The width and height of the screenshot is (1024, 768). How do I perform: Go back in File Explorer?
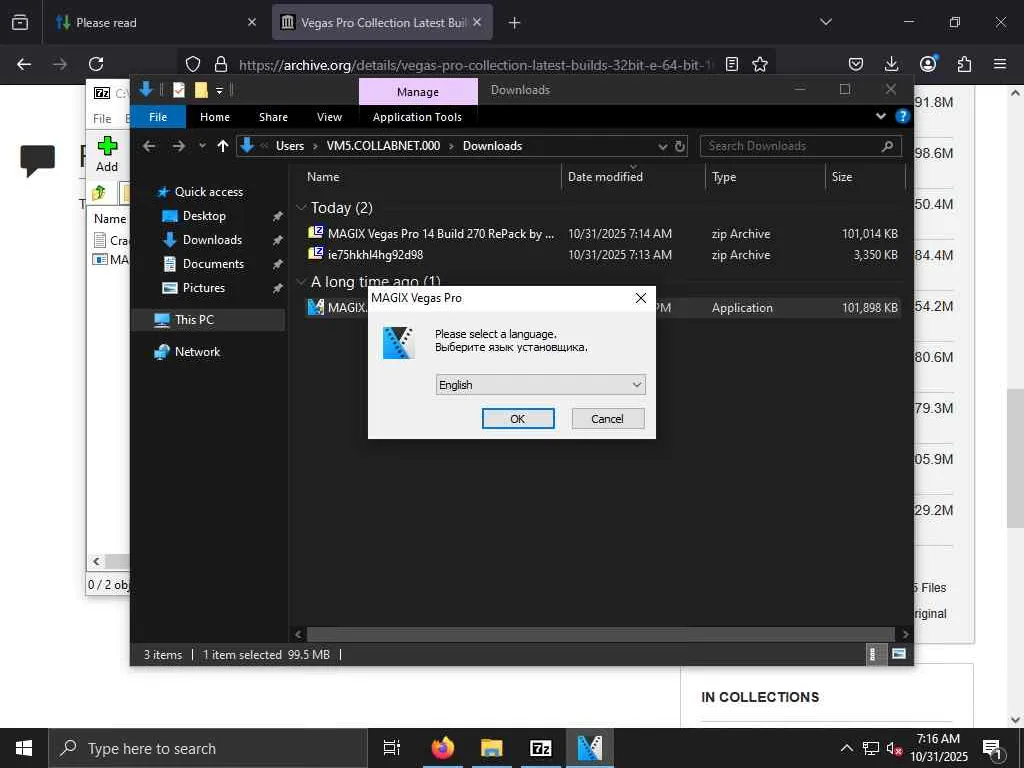click(149, 146)
